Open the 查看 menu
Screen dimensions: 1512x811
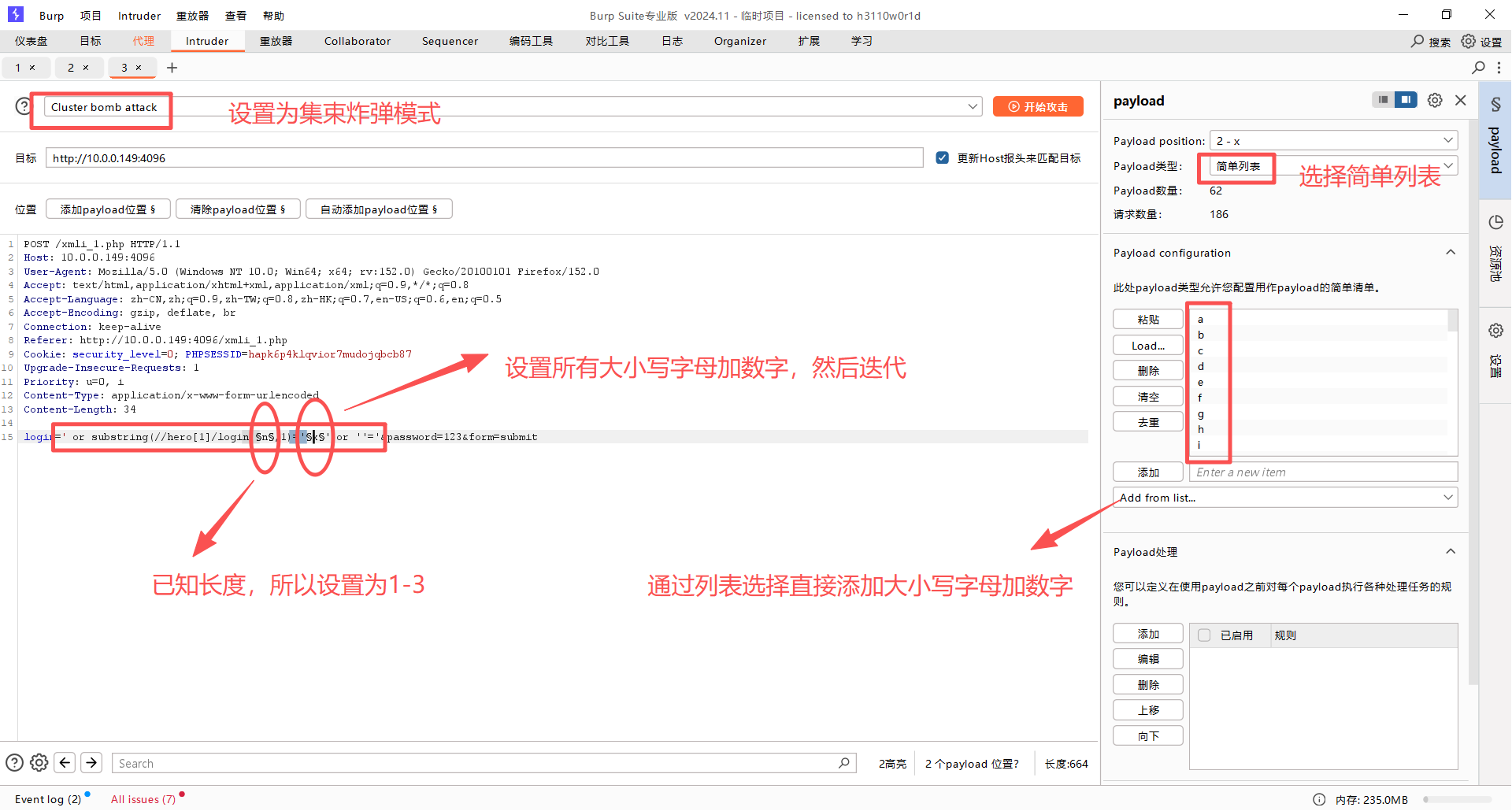(235, 16)
